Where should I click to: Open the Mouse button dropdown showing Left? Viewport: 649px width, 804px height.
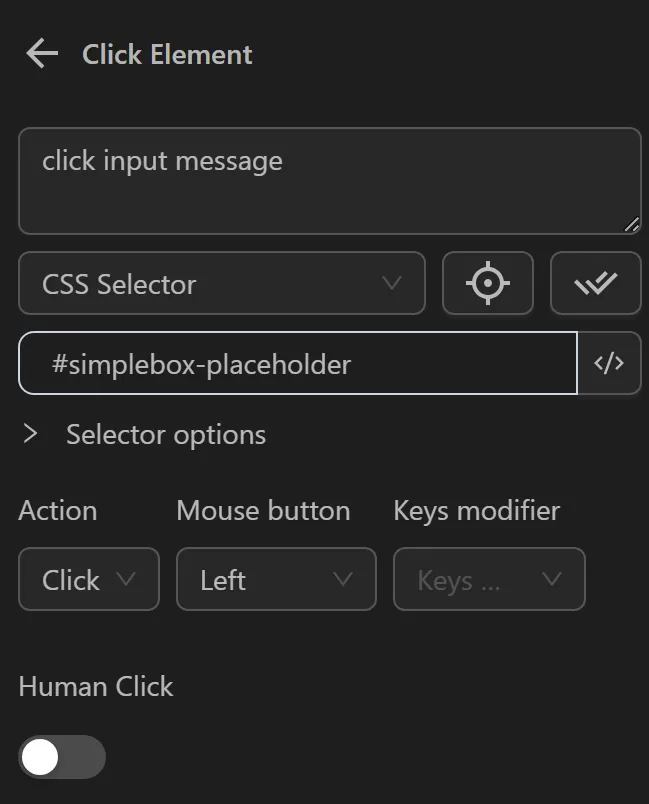[x=276, y=579]
